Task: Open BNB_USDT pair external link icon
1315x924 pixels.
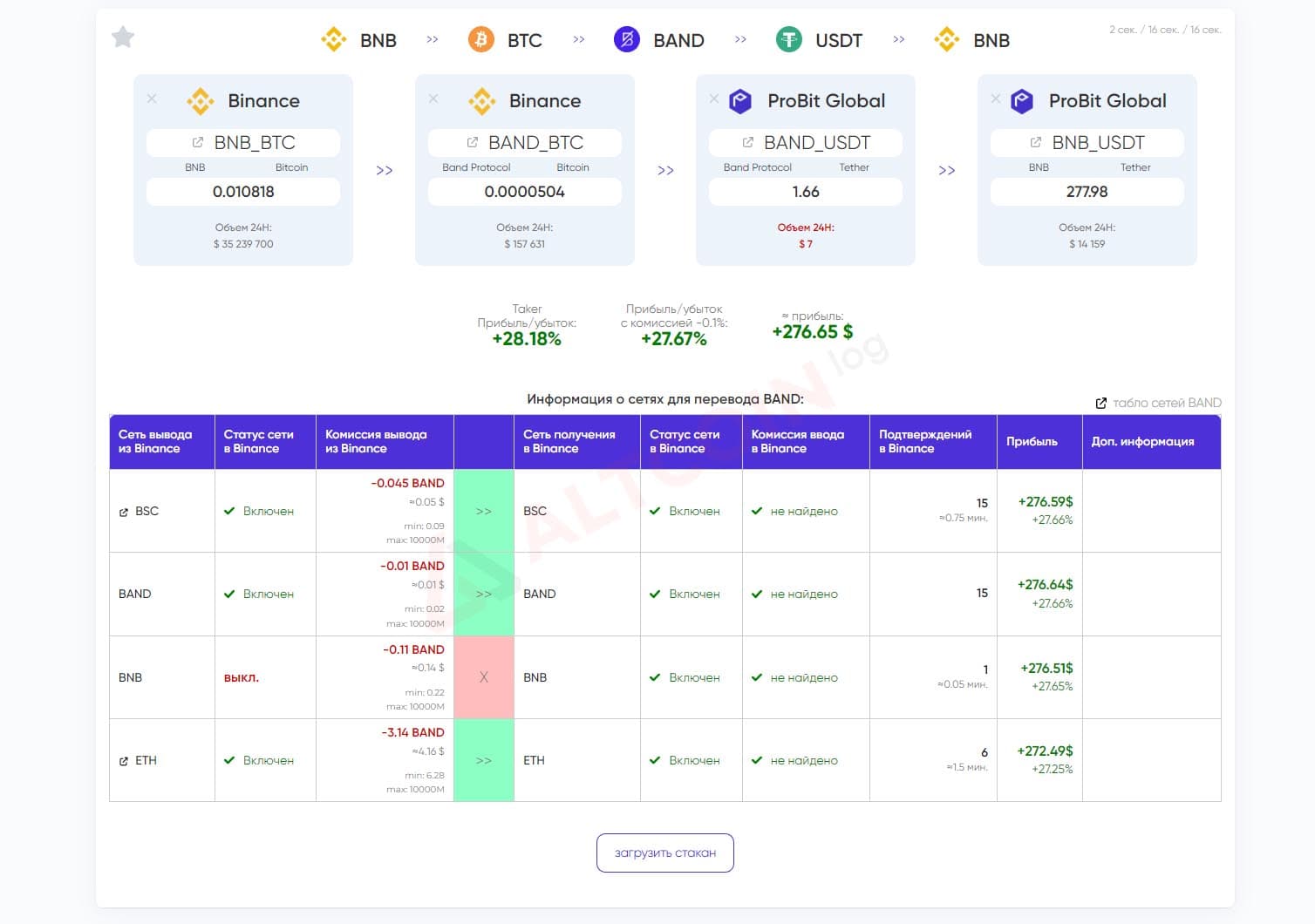Action: 1036,142
